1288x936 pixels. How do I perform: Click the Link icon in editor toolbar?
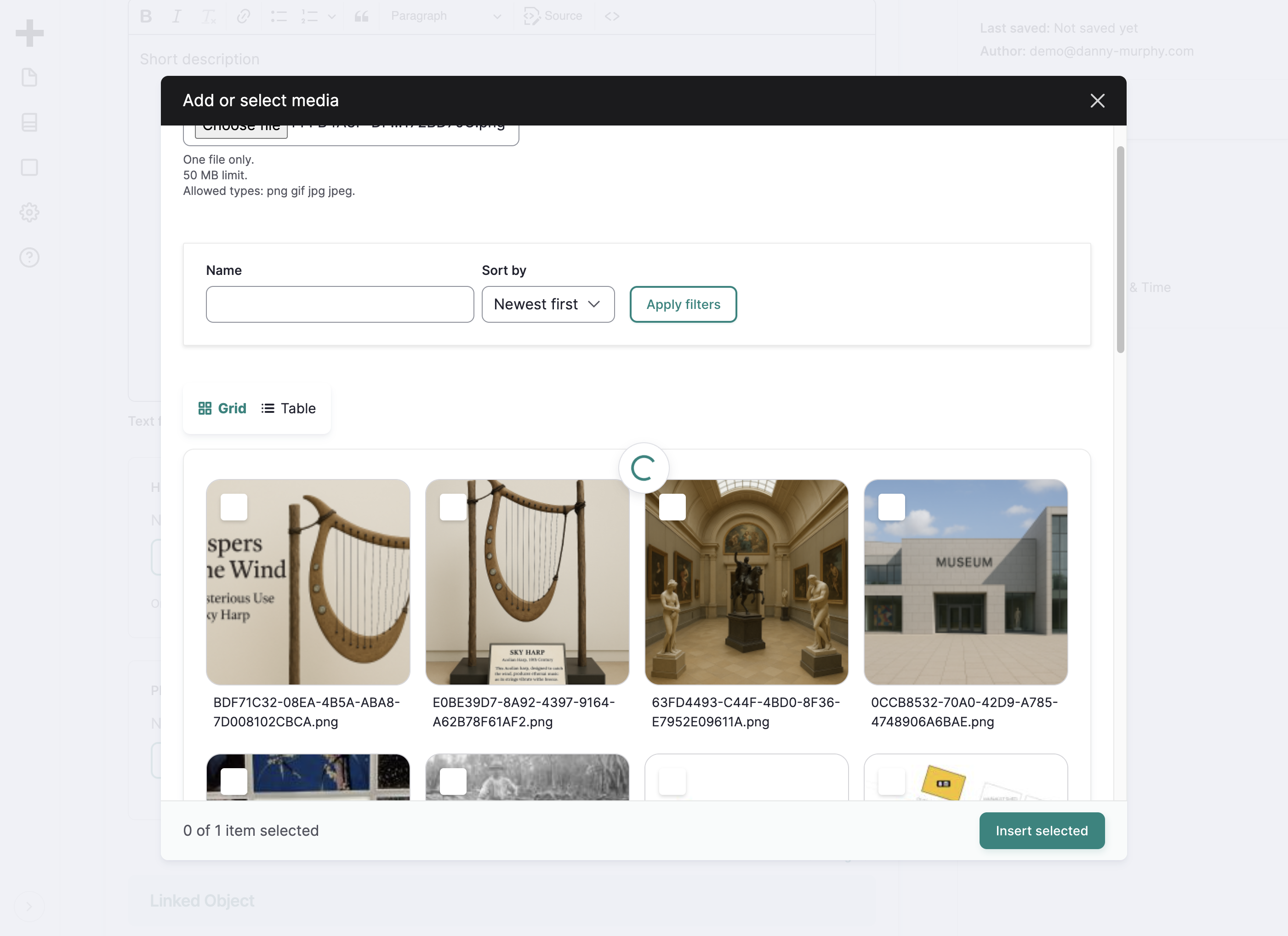click(x=243, y=16)
